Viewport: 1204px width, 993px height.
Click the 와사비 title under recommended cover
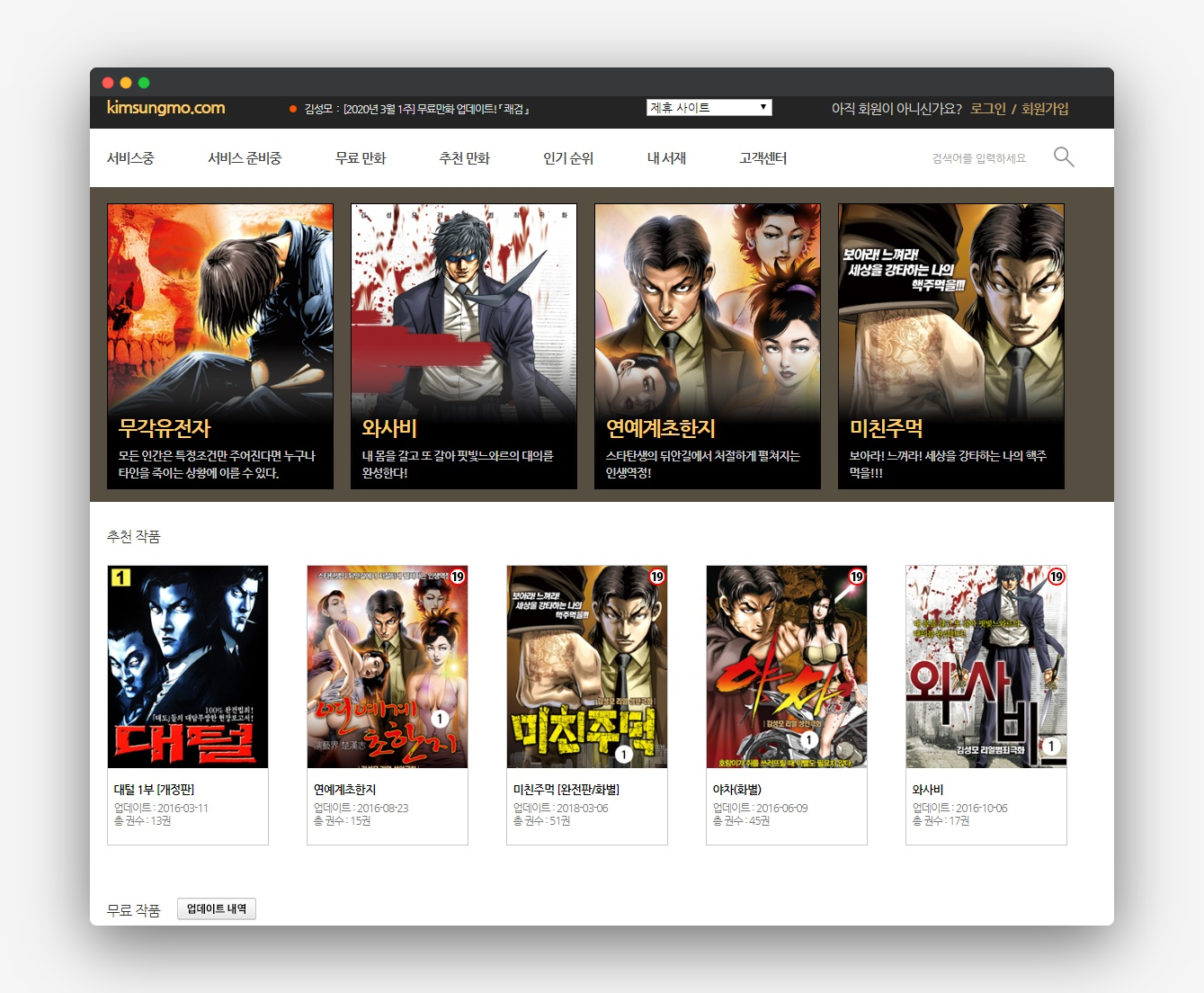[928, 790]
